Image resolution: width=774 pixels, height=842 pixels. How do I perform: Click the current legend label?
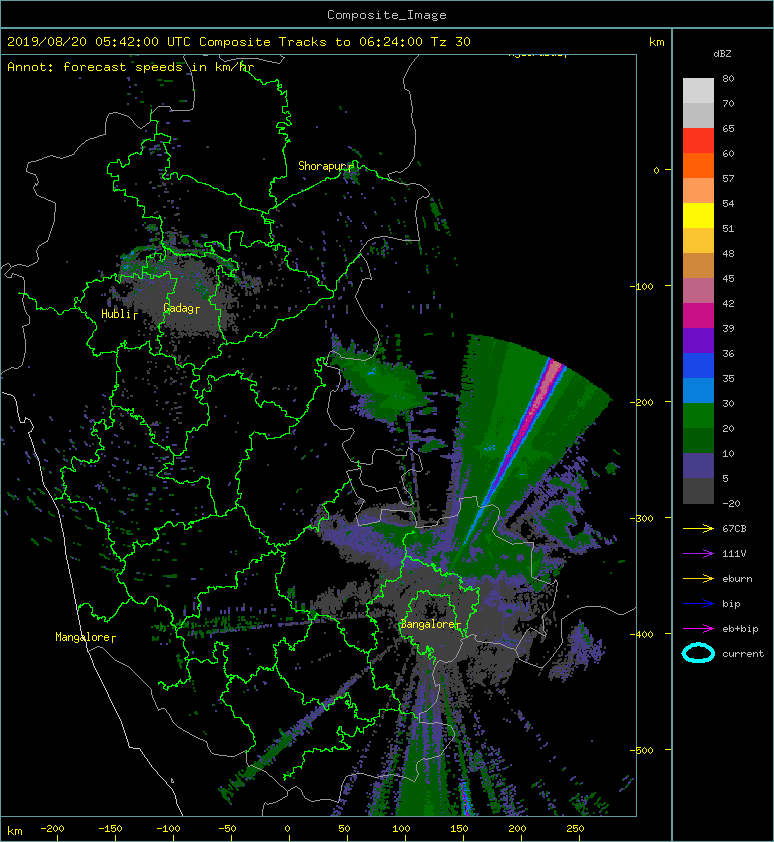coord(743,654)
